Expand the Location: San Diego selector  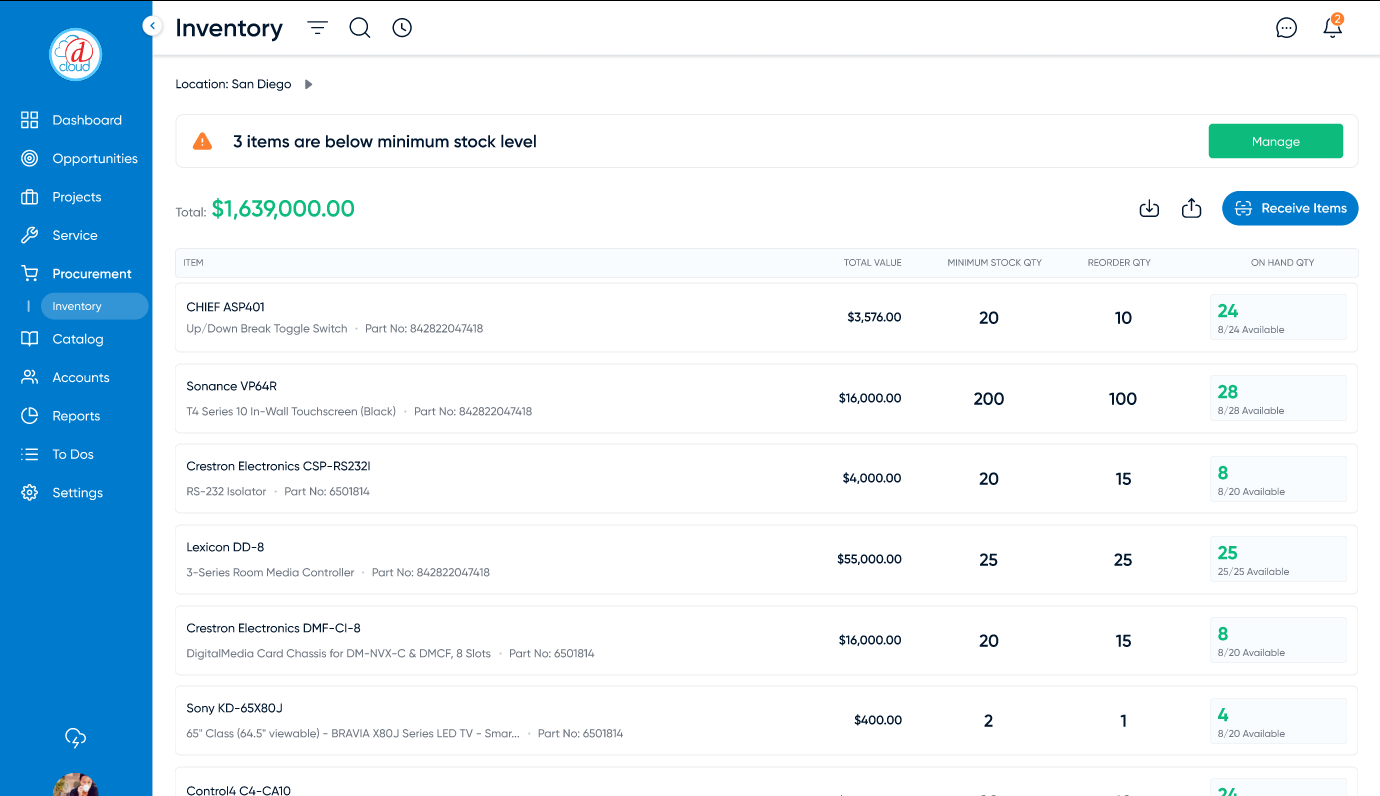308,84
